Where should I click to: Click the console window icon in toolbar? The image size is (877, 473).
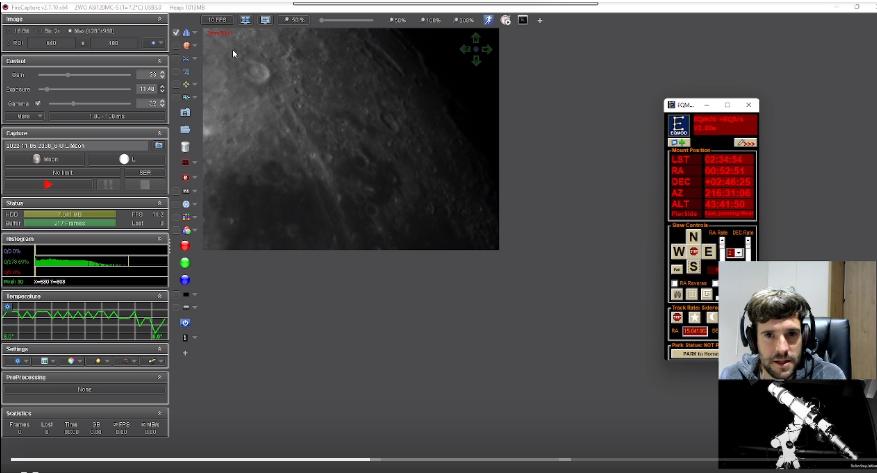(523, 20)
